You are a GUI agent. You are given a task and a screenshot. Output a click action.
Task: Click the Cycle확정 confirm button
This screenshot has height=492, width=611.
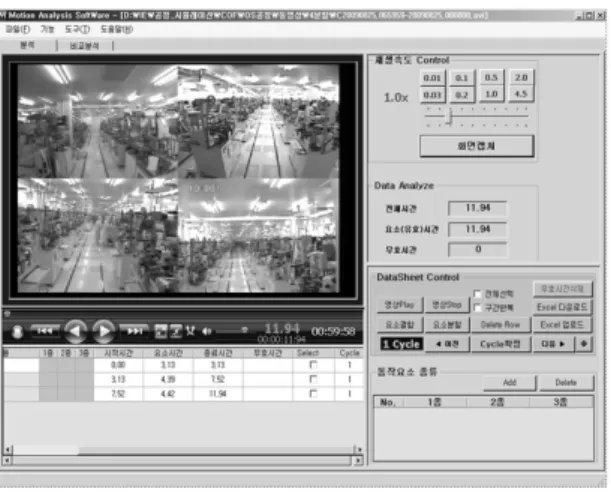pyautogui.click(x=500, y=344)
